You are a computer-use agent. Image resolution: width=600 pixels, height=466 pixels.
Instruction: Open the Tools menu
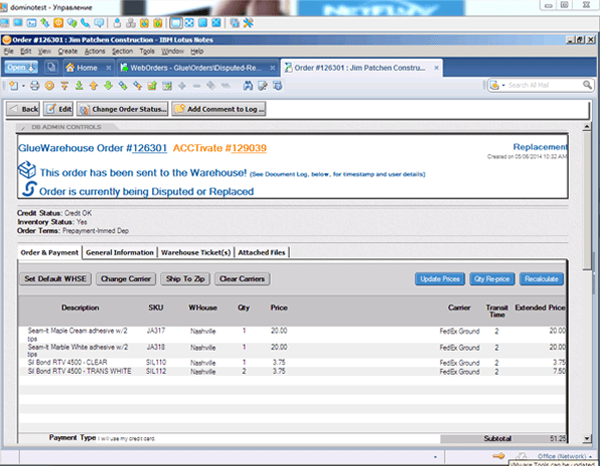pyautogui.click(x=147, y=51)
